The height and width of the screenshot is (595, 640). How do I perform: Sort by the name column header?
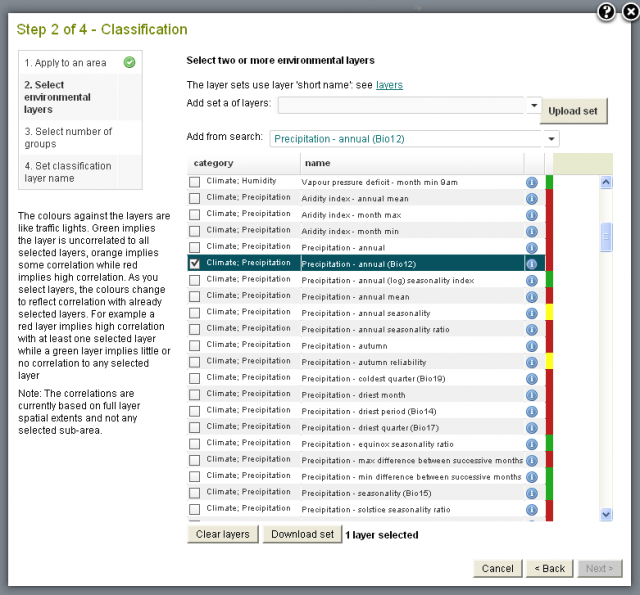412,163
